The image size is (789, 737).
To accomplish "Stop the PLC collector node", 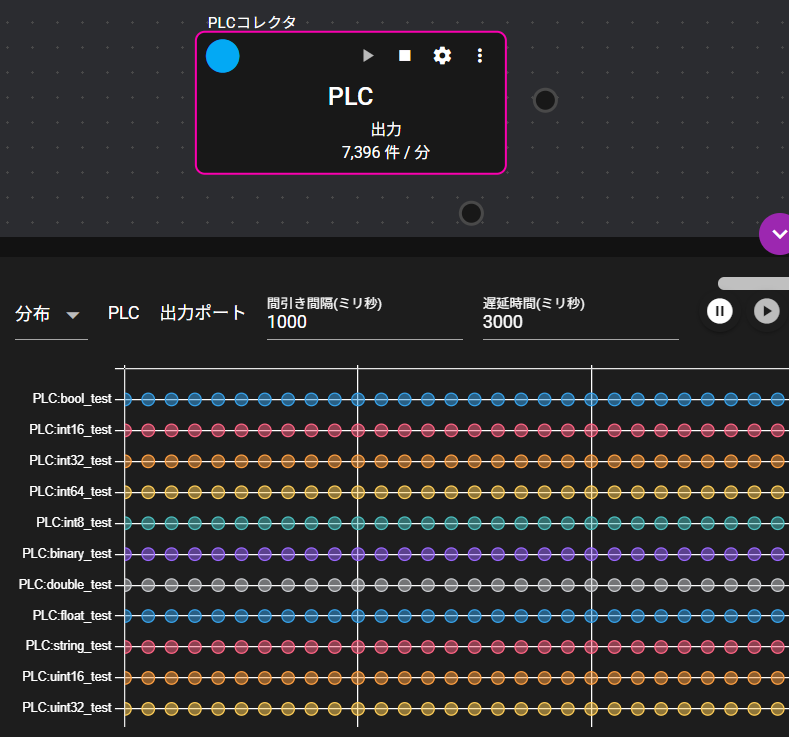I will pos(405,56).
